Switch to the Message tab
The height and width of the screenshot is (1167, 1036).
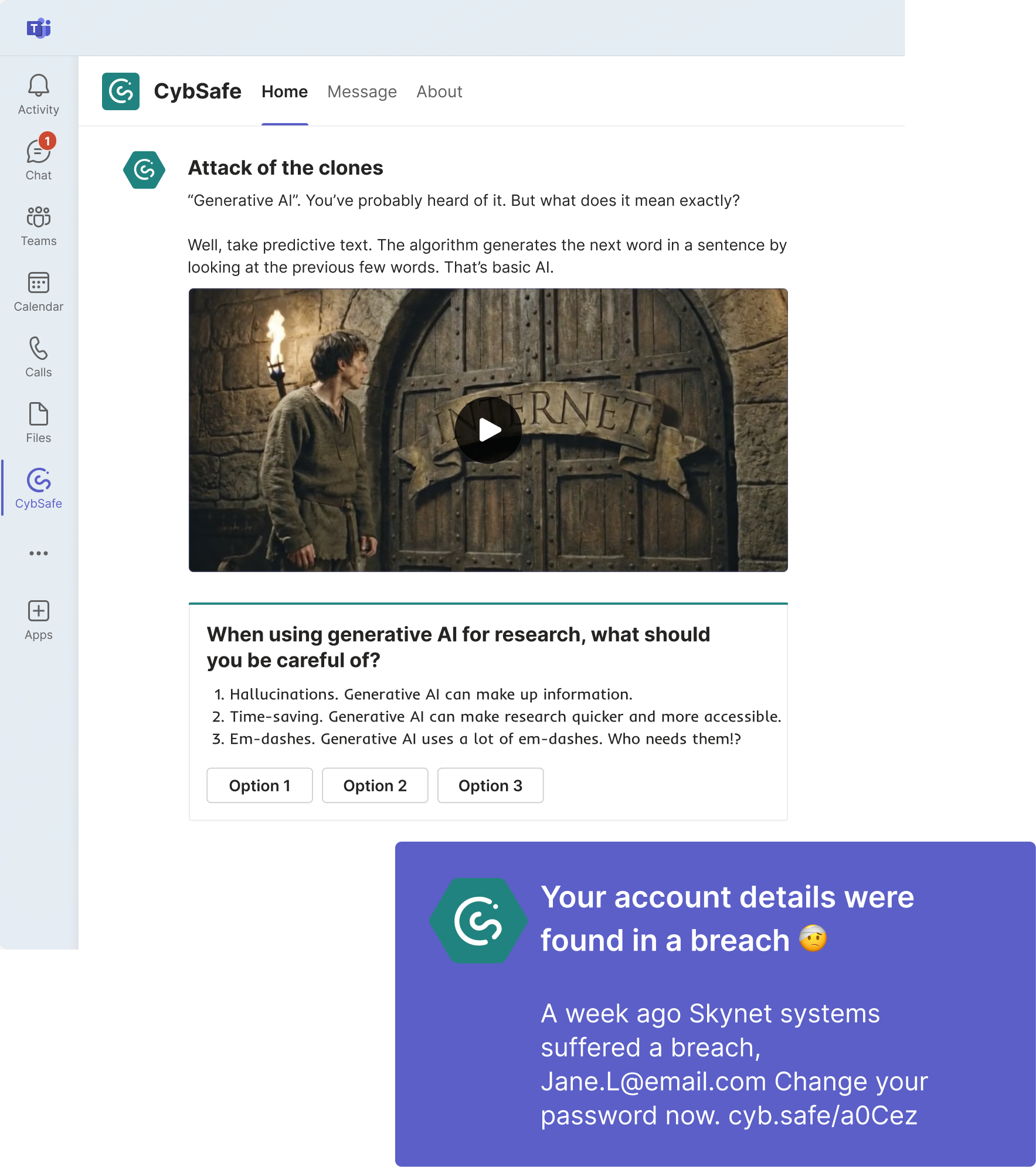[362, 92]
